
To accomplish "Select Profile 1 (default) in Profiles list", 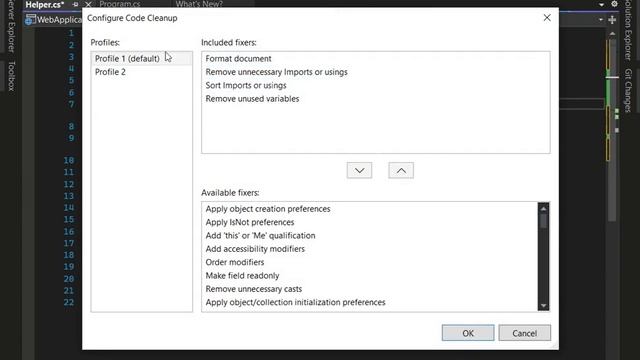I will tap(141, 58).
